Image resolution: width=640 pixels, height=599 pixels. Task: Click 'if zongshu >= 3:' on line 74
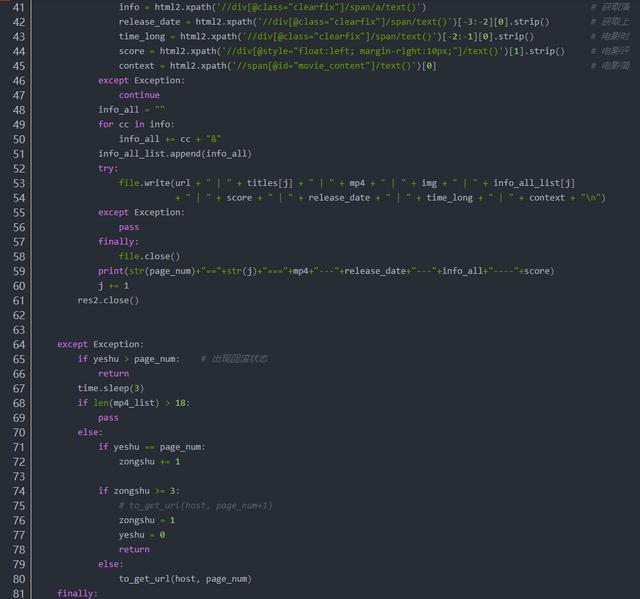(x=139, y=491)
